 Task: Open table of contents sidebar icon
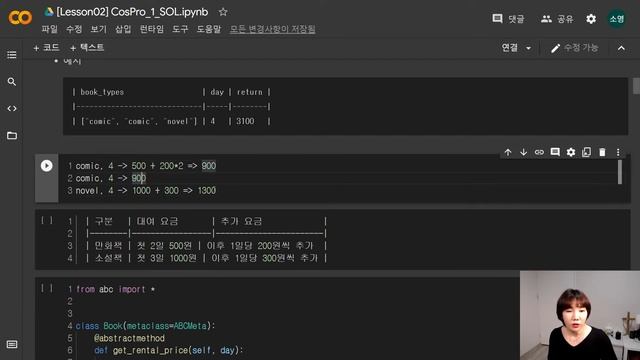coord(12,55)
